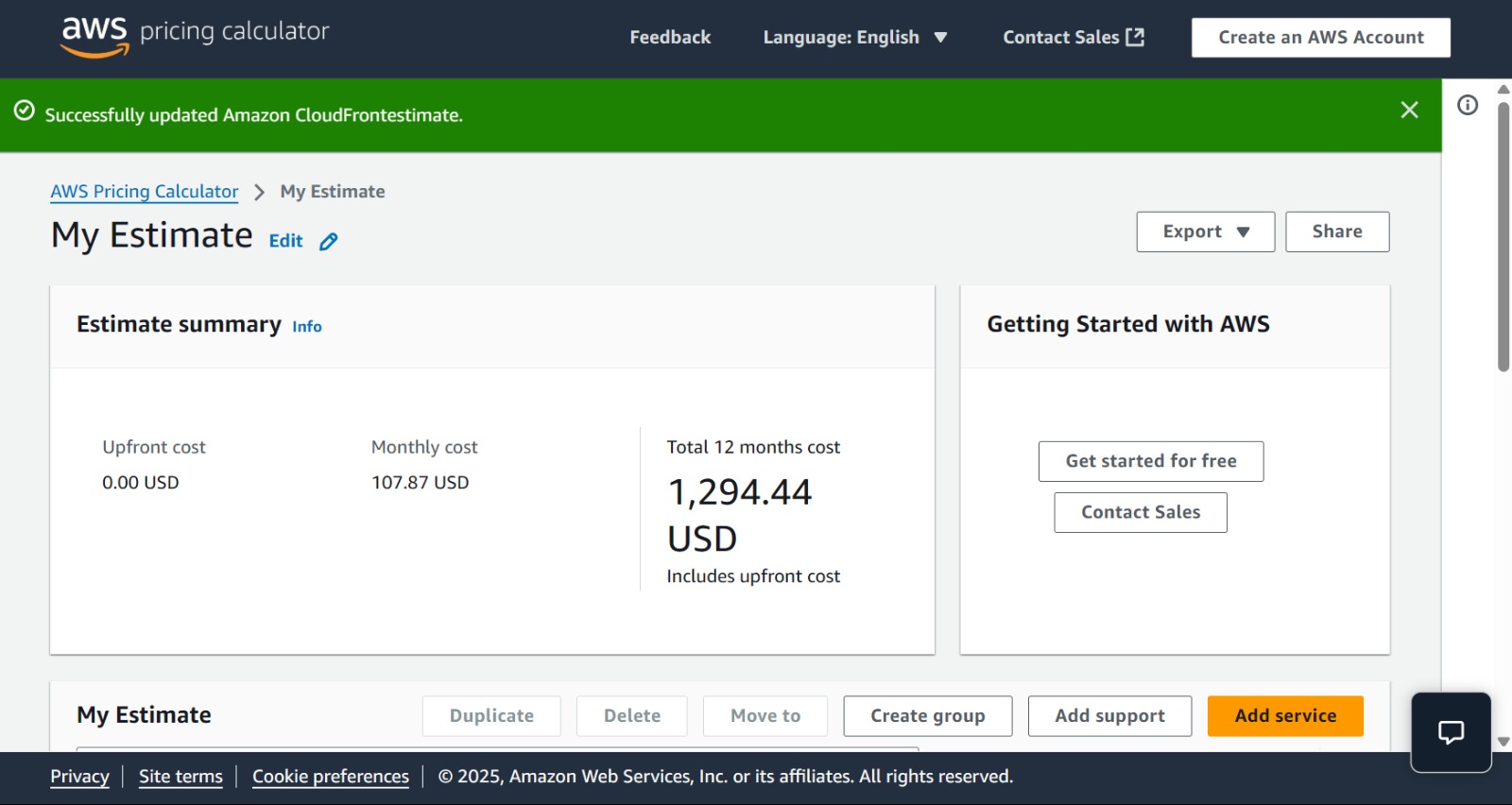This screenshot has width=1512, height=805.
Task: Follow the AWS Pricing Calculator breadcrumb link
Action: 145,192
